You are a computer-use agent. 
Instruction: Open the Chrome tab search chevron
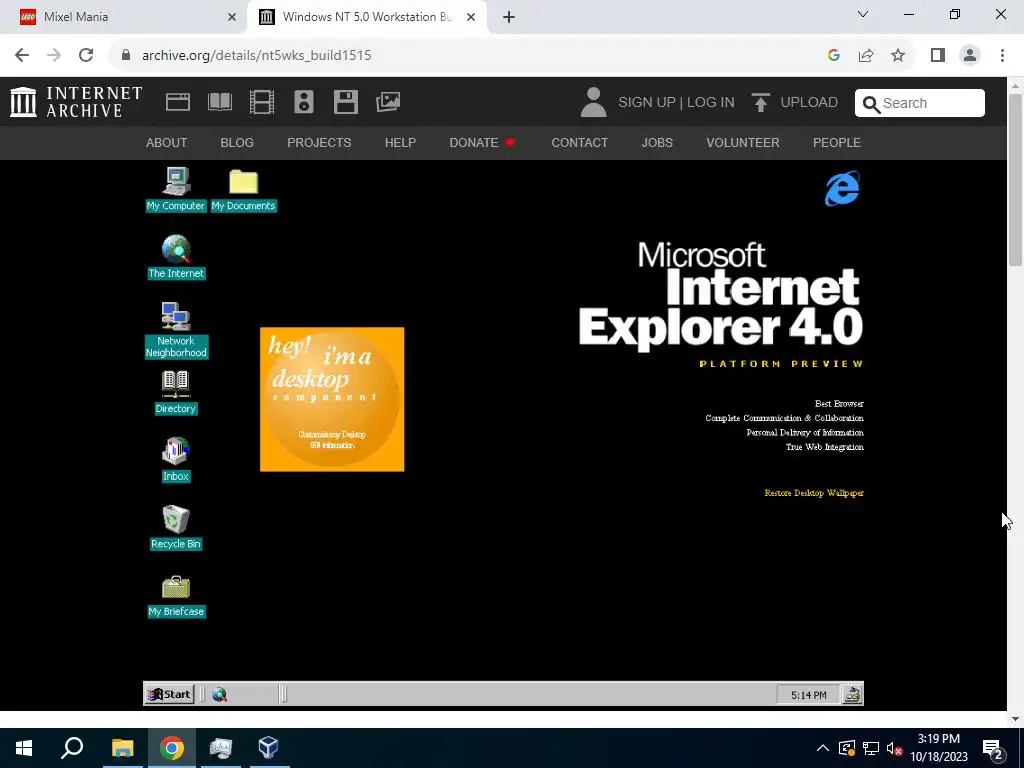(x=863, y=14)
